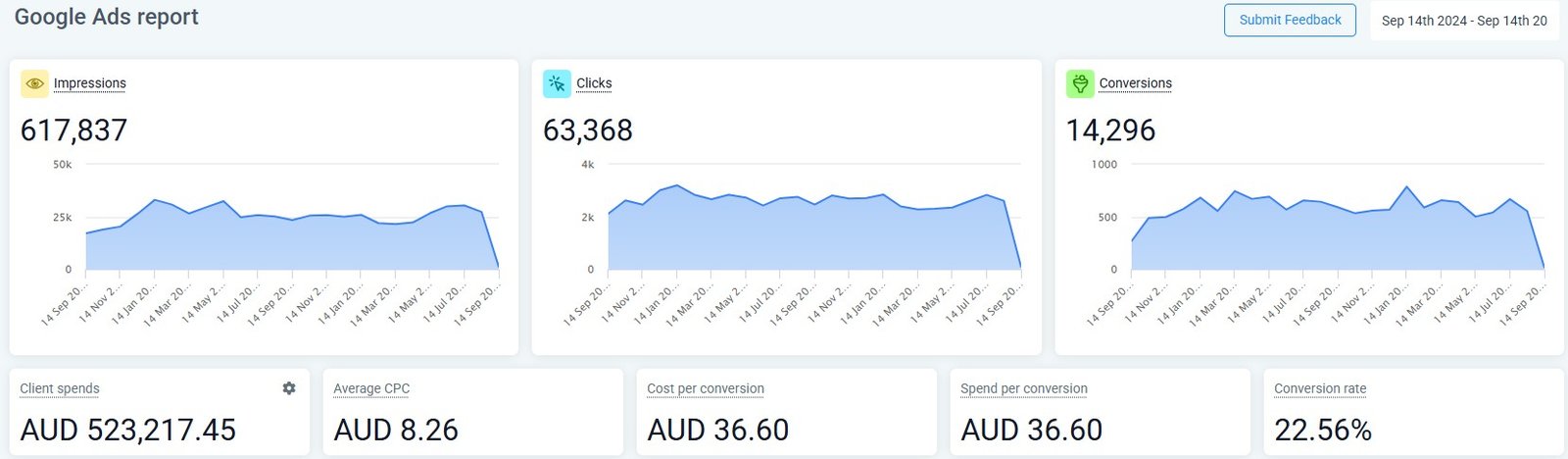This screenshot has width=1568, height=459.
Task: Click the 1000 axis label on Conversions chart
Action: tap(1104, 165)
